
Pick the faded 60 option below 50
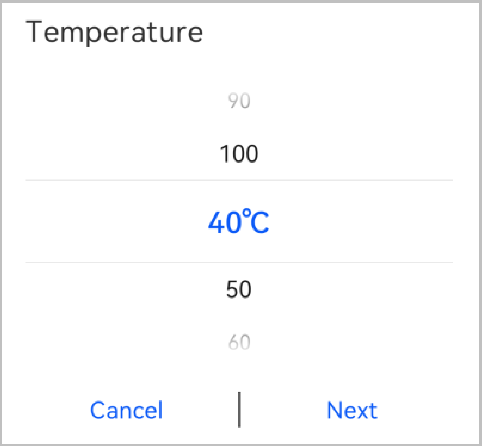[x=239, y=342]
